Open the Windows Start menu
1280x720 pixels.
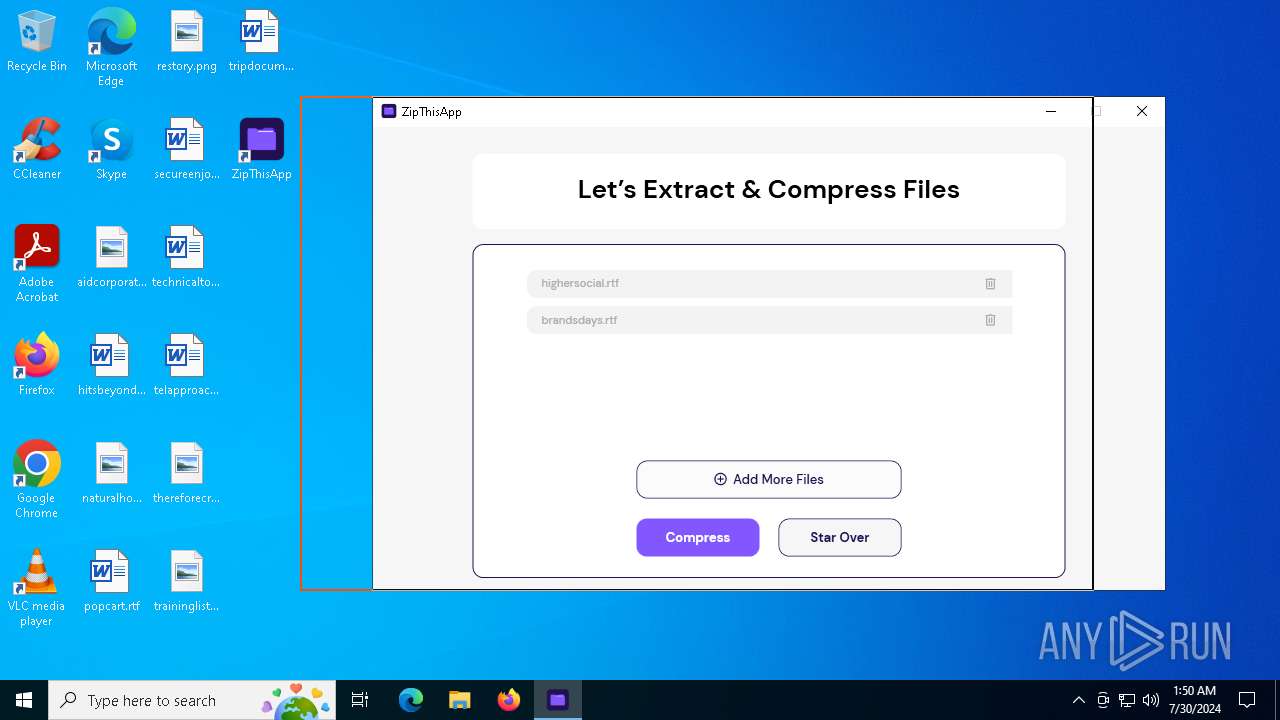click(x=24, y=700)
